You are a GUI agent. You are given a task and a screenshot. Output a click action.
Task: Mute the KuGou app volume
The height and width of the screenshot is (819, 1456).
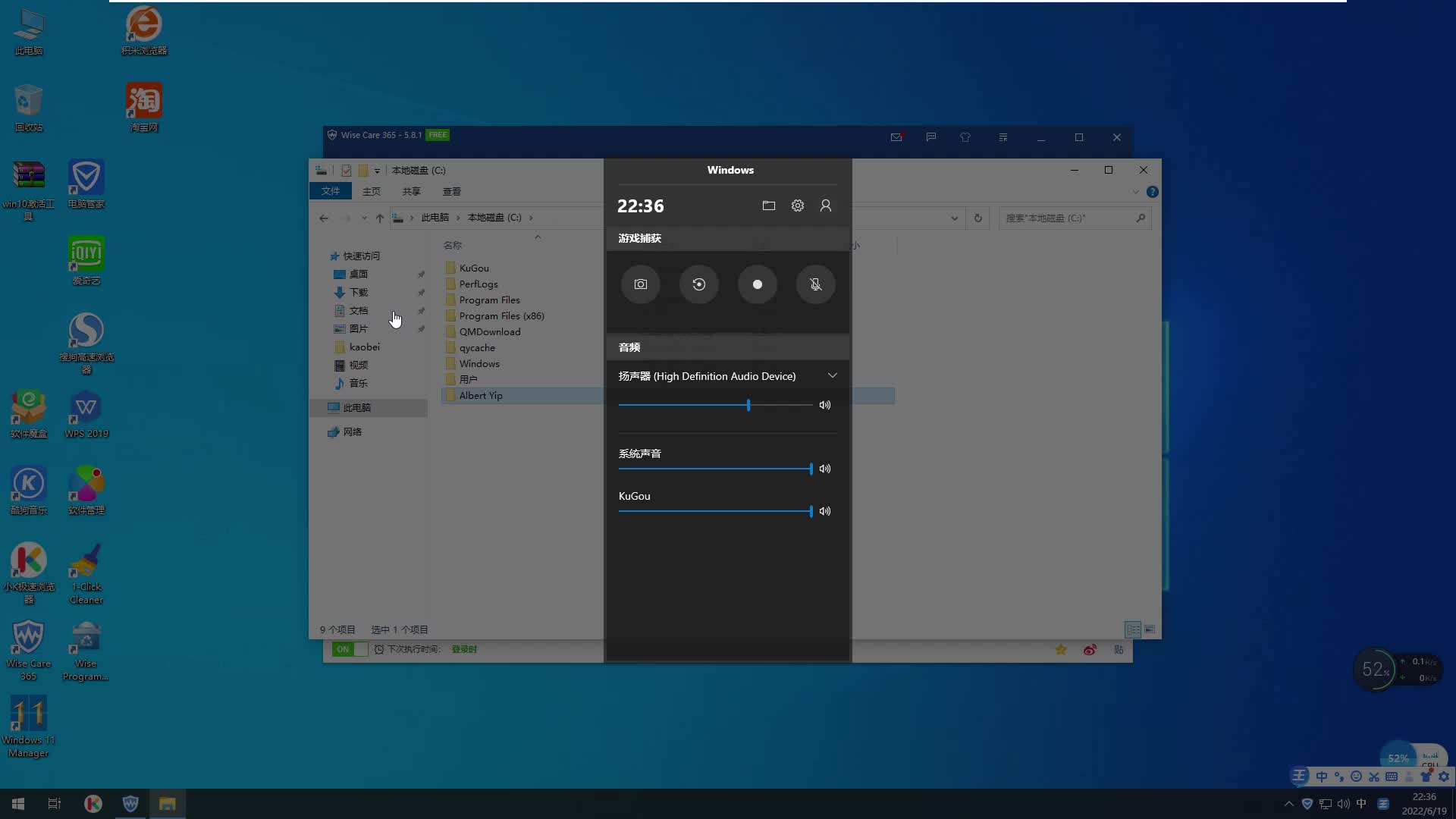tap(825, 511)
